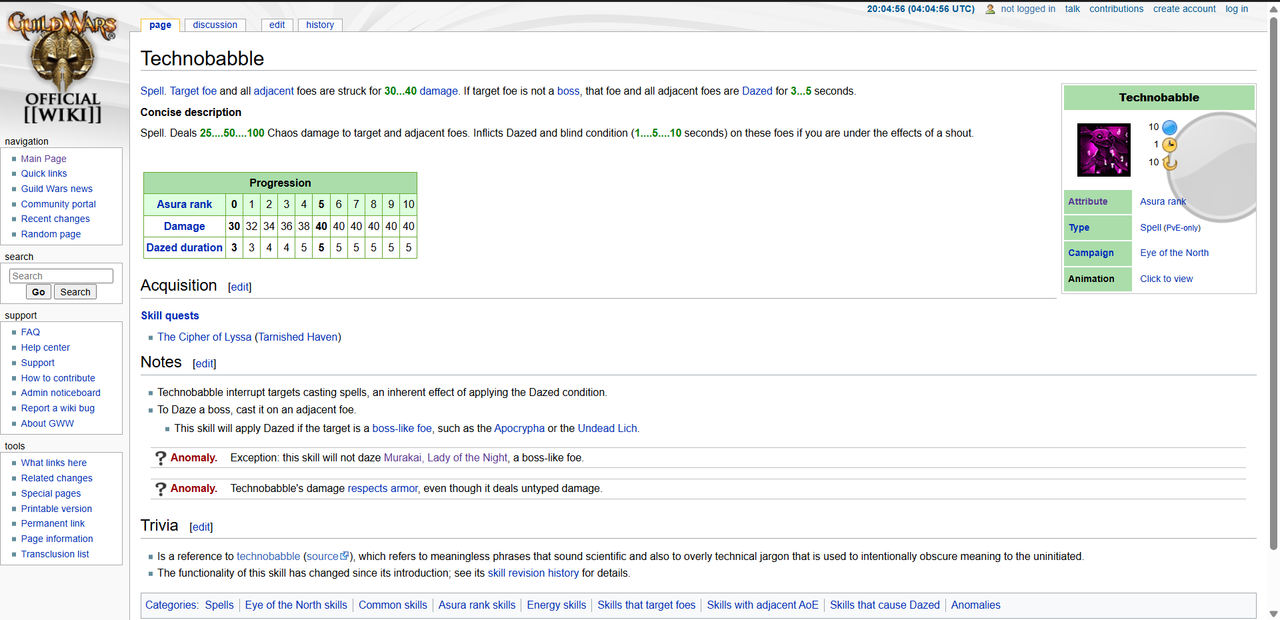
Task: Open contributions in the top bar
Action: [x=1116, y=9]
